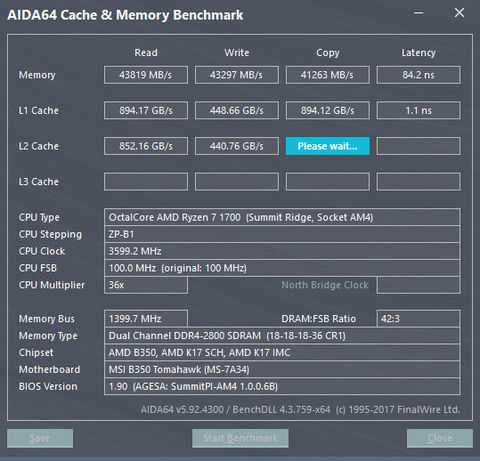Click the Latency column header
The height and width of the screenshot is (461, 480).
point(418,53)
